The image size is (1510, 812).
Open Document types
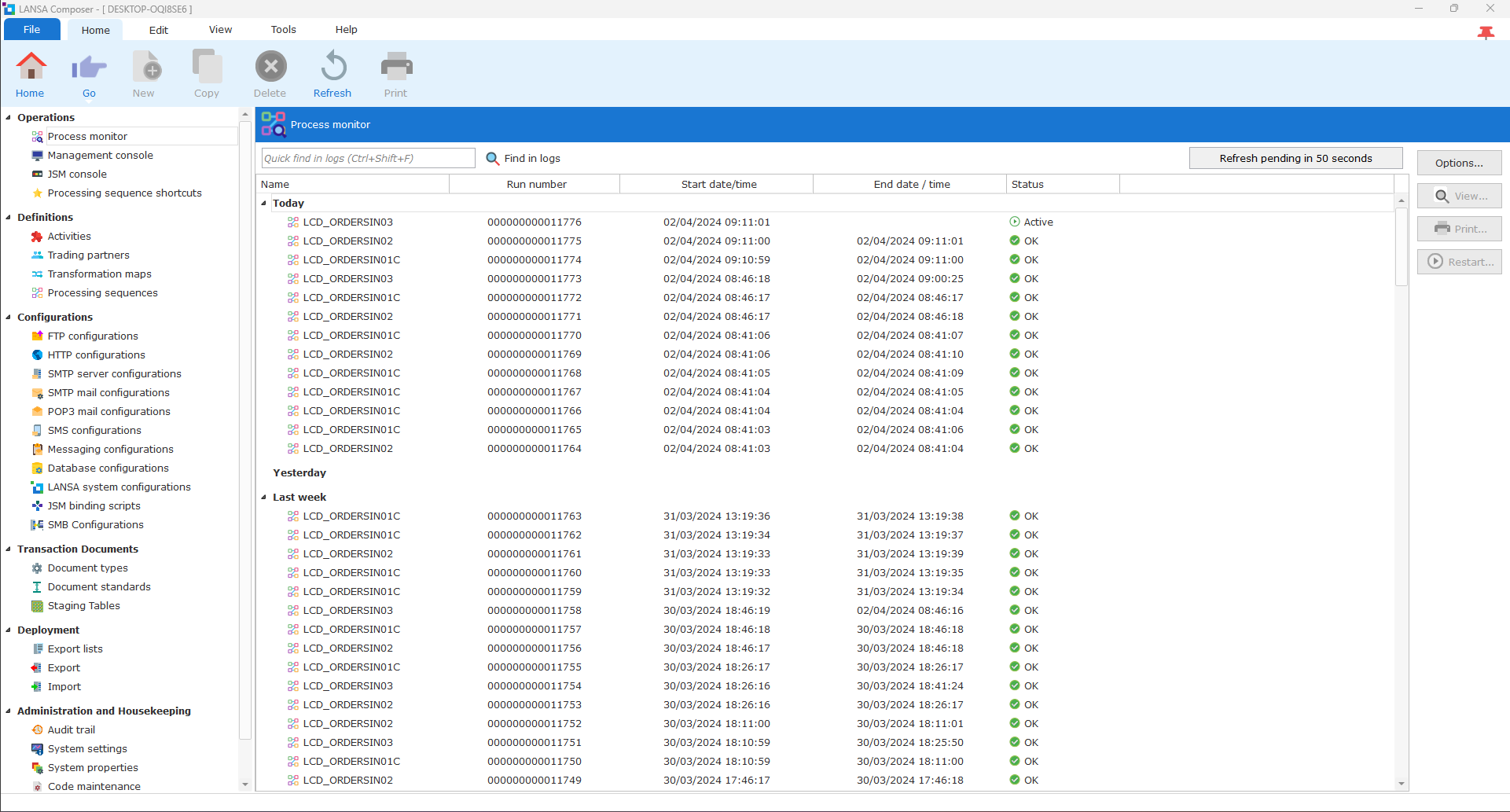87,568
